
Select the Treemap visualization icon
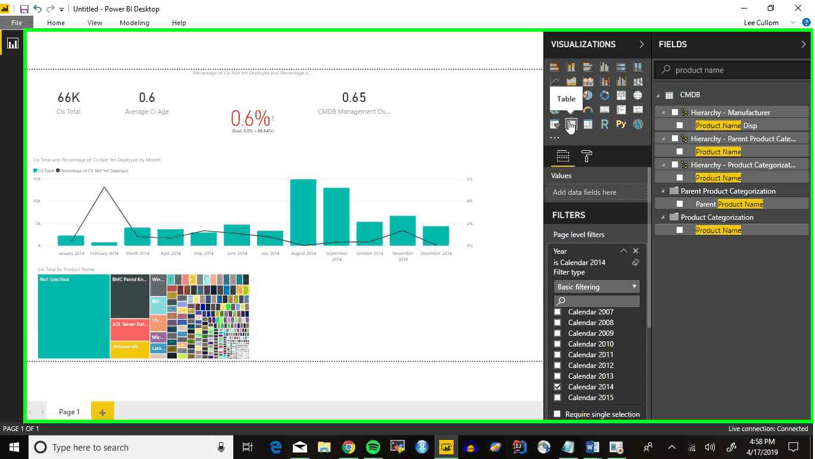click(621, 95)
